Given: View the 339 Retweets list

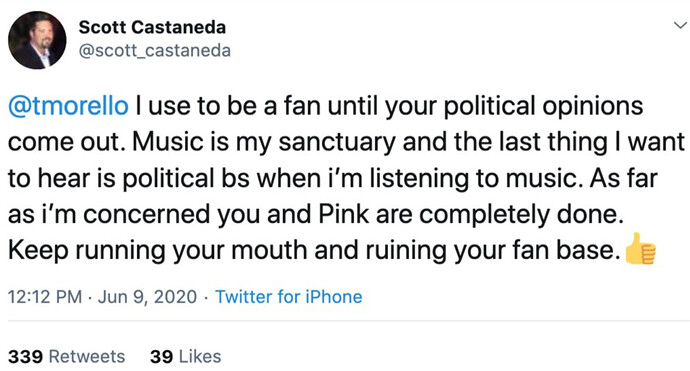Looking at the screenshot, I should [66, 356].
